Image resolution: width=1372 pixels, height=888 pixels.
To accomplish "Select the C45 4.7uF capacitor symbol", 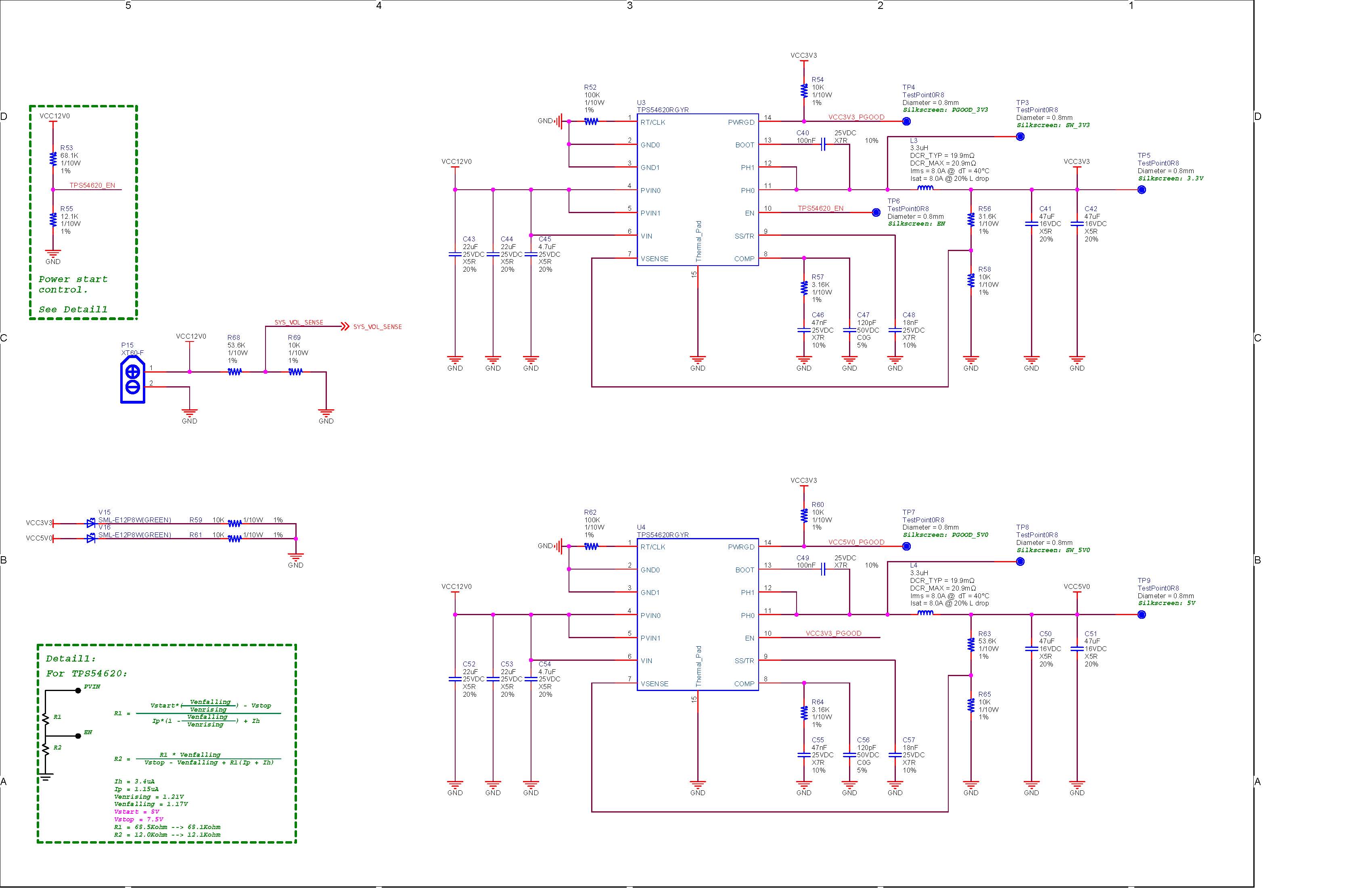I will (x=531, y=254).
